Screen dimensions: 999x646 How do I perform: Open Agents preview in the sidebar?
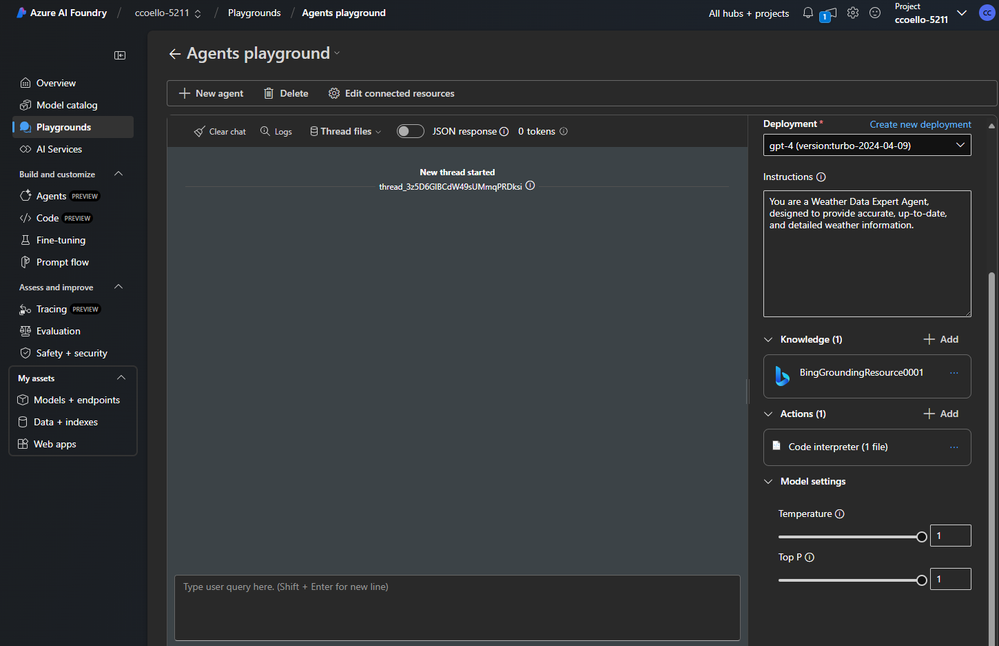[73, 196]
